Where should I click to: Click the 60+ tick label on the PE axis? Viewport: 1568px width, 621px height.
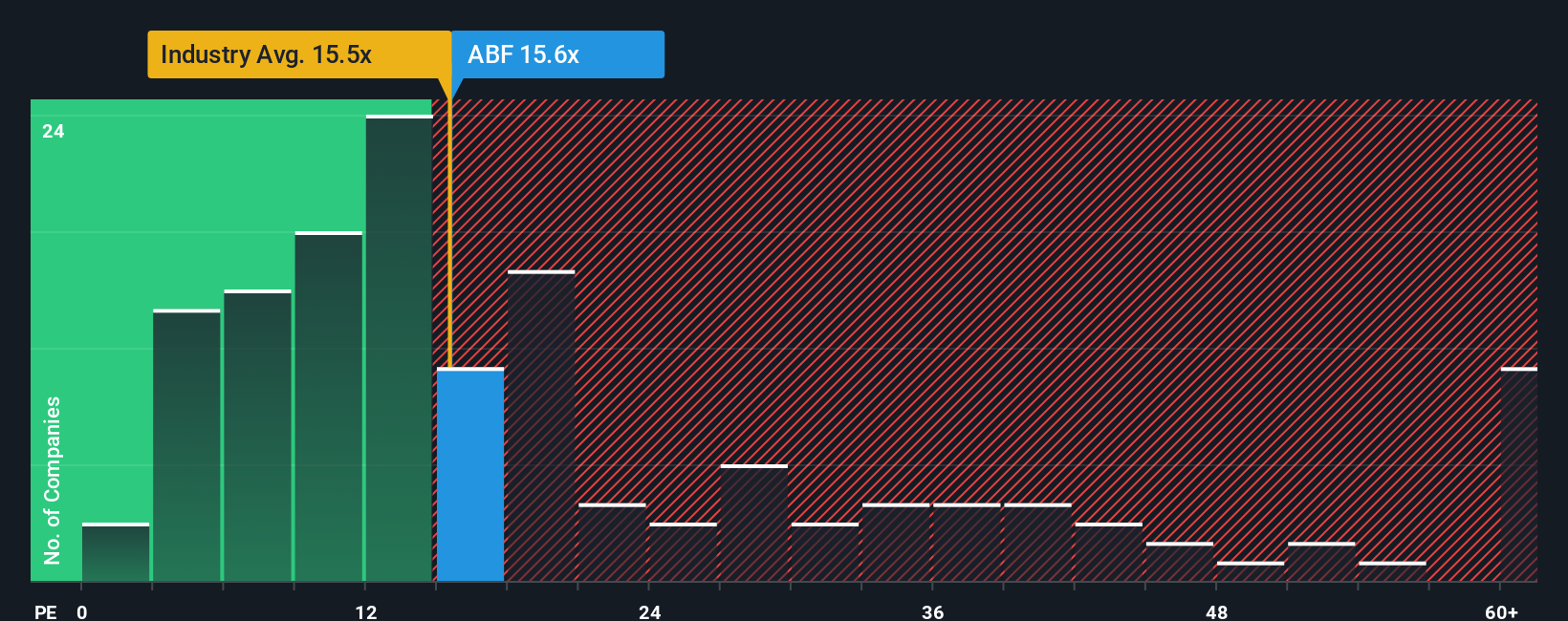(1502, 611)
